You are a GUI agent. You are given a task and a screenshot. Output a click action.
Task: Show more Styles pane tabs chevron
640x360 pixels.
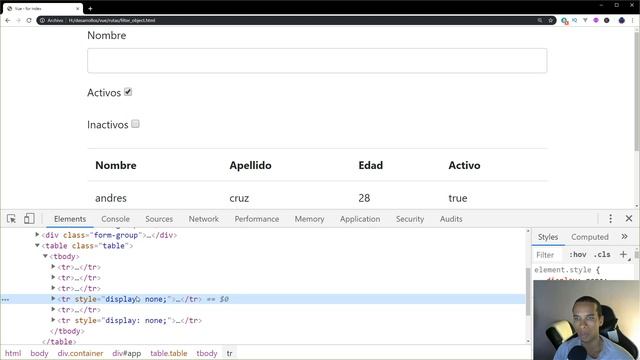click(x=624, y=237)
